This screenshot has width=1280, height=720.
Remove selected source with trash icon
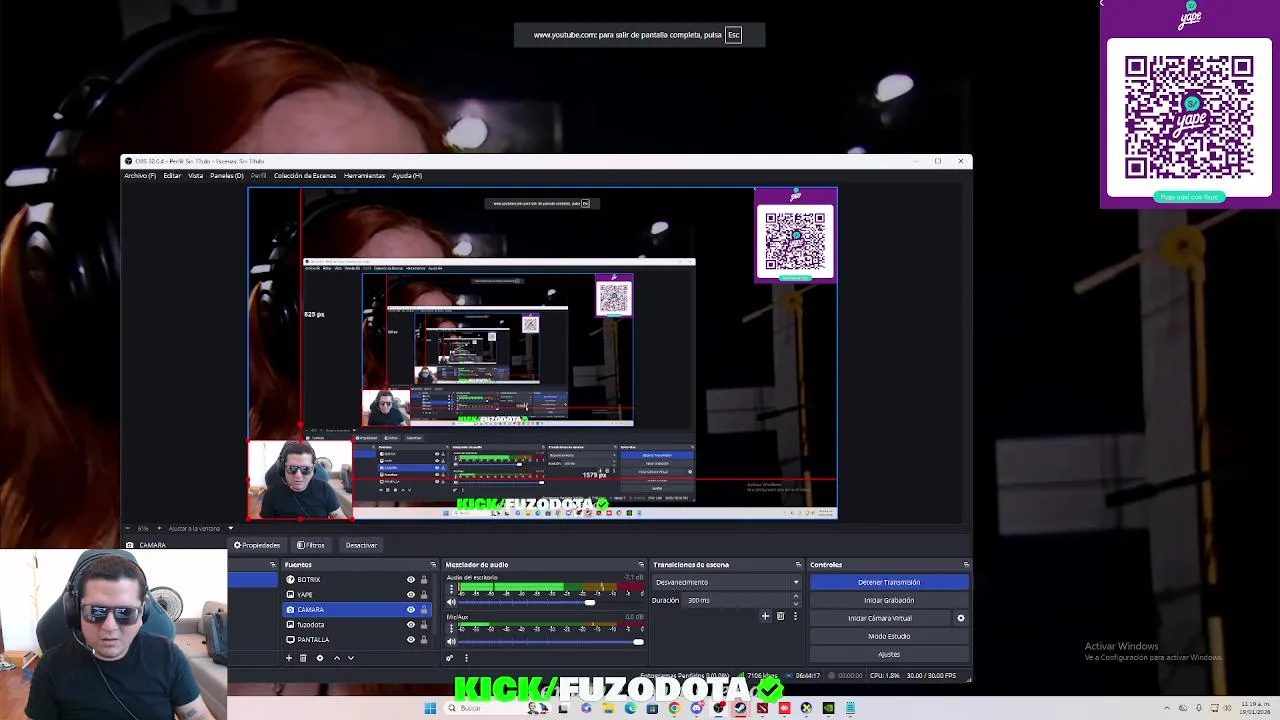point(303,658)
